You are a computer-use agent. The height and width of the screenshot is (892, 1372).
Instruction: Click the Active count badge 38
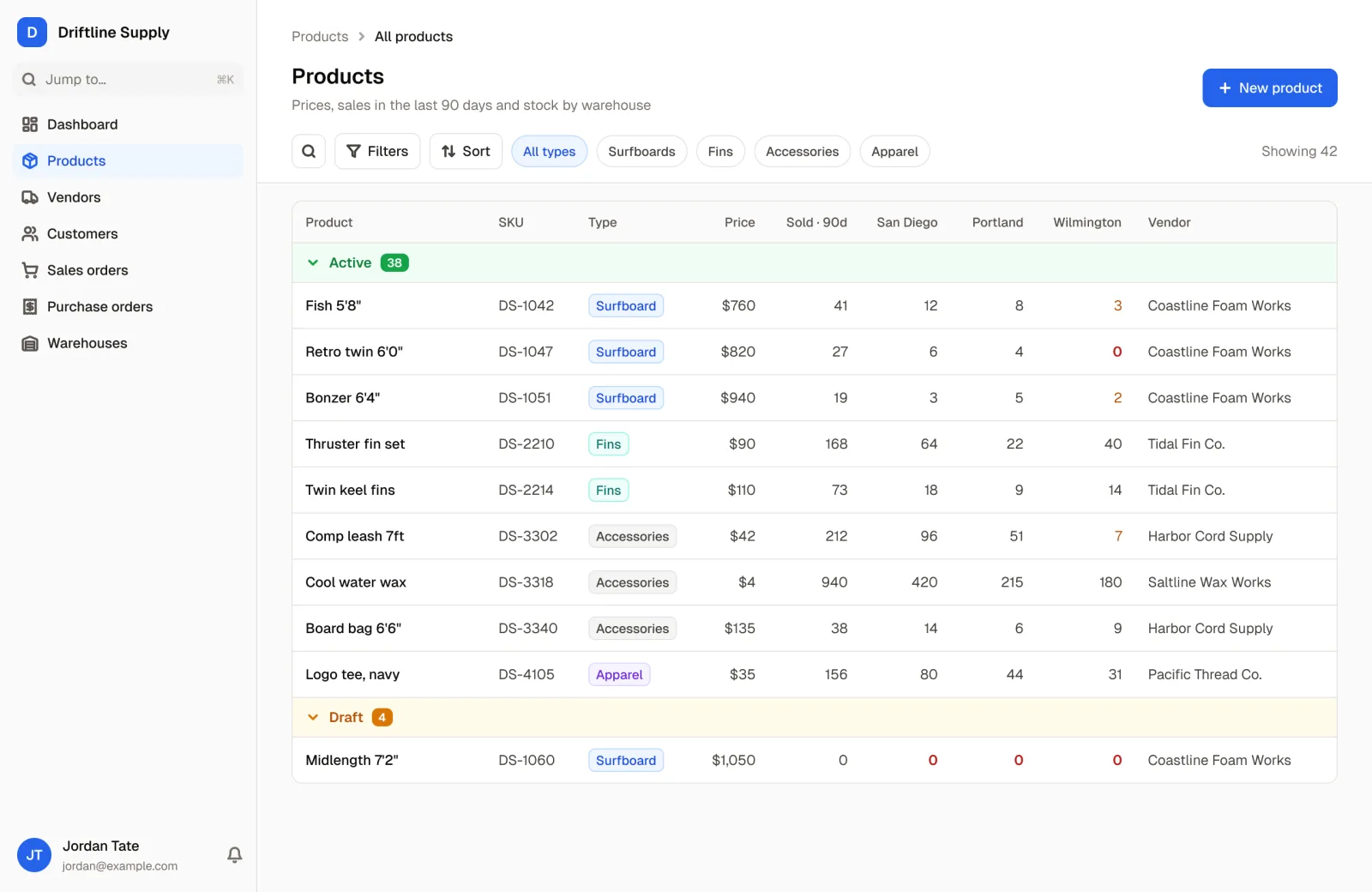click(394, 262)
